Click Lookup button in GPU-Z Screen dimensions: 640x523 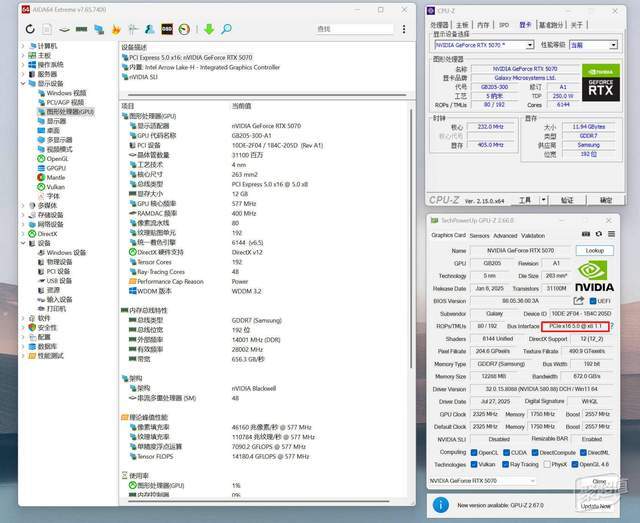click(595, 250)
